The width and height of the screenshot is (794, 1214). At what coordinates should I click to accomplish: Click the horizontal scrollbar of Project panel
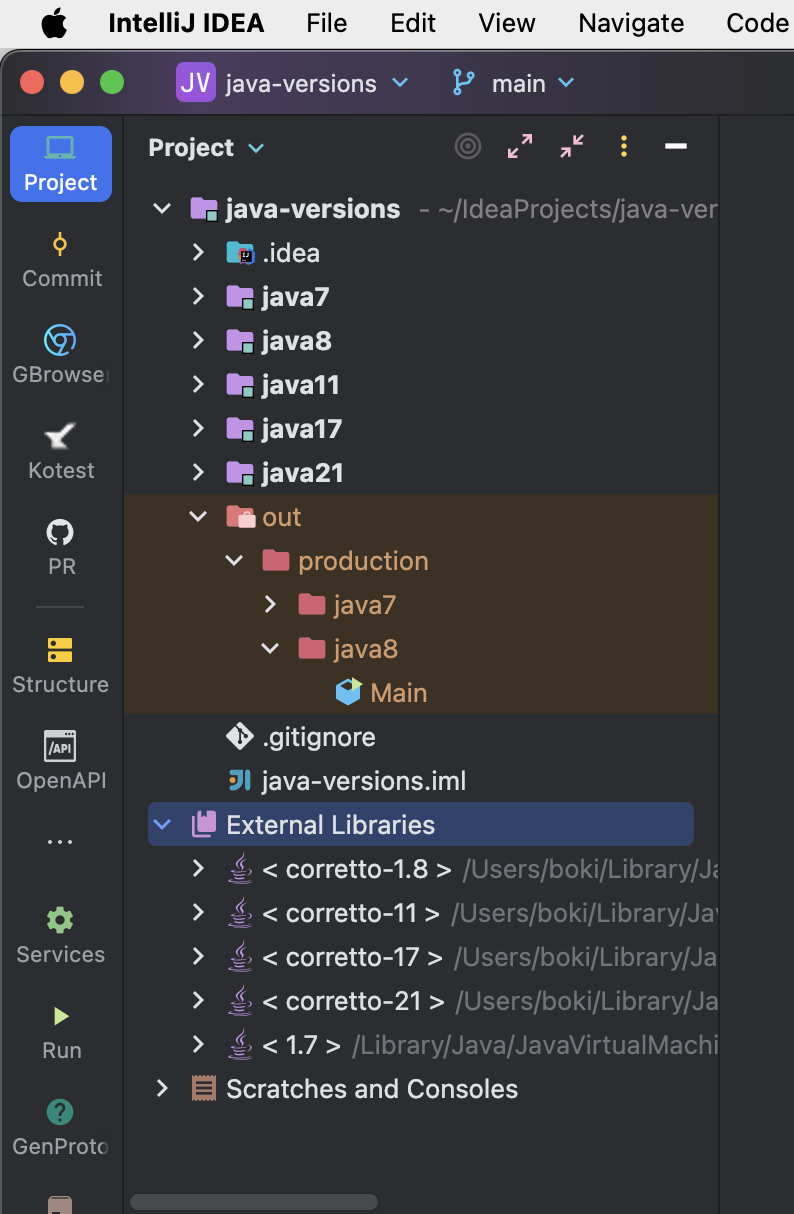(x=254, y=1202)
